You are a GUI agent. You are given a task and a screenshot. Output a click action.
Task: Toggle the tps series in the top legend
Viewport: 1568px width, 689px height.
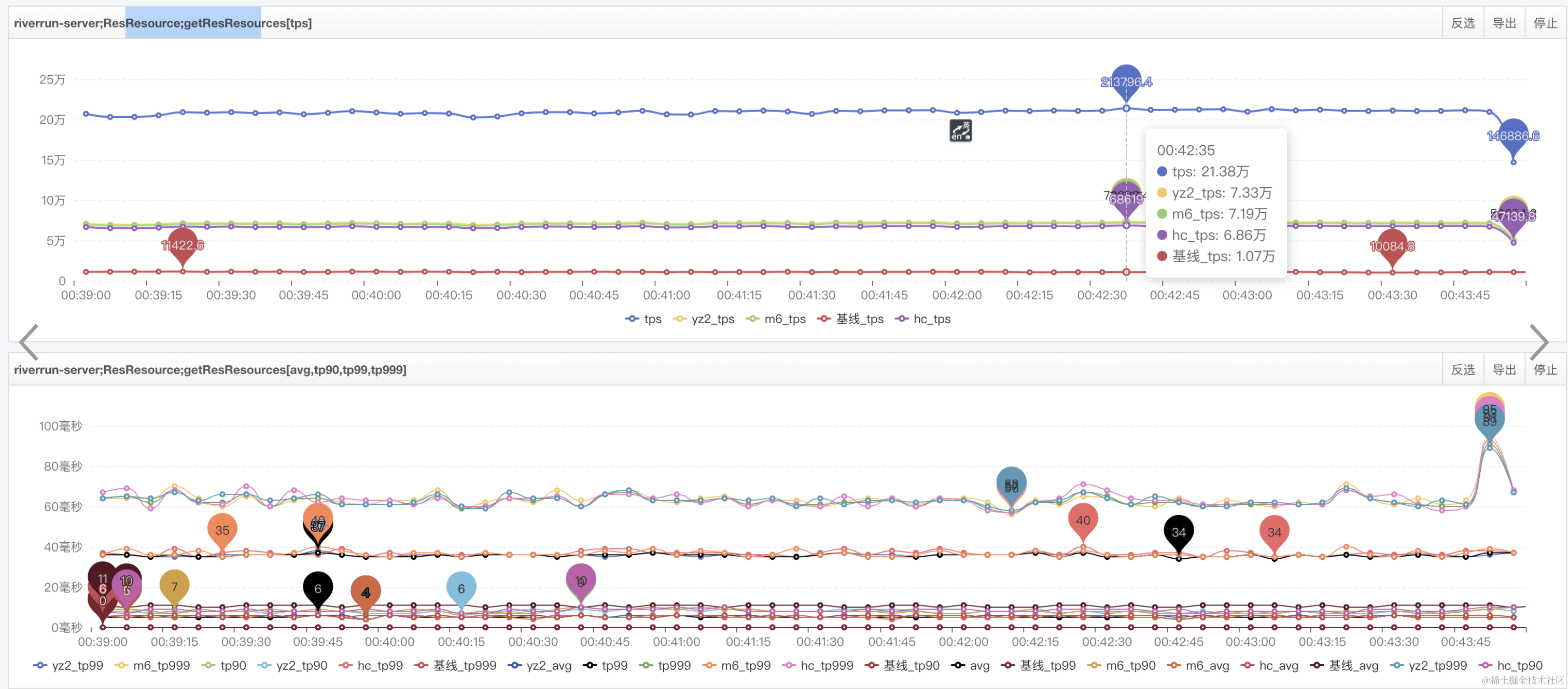point(643,319)
